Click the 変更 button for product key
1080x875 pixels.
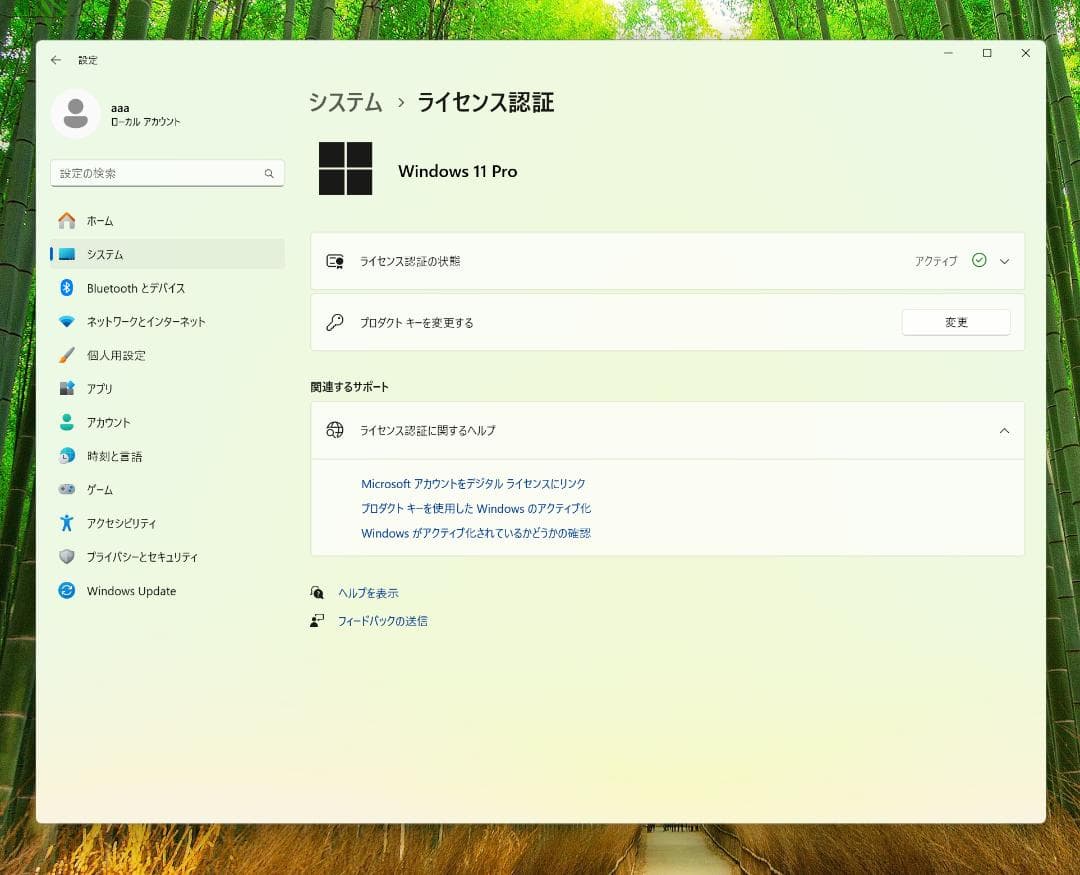955,323
